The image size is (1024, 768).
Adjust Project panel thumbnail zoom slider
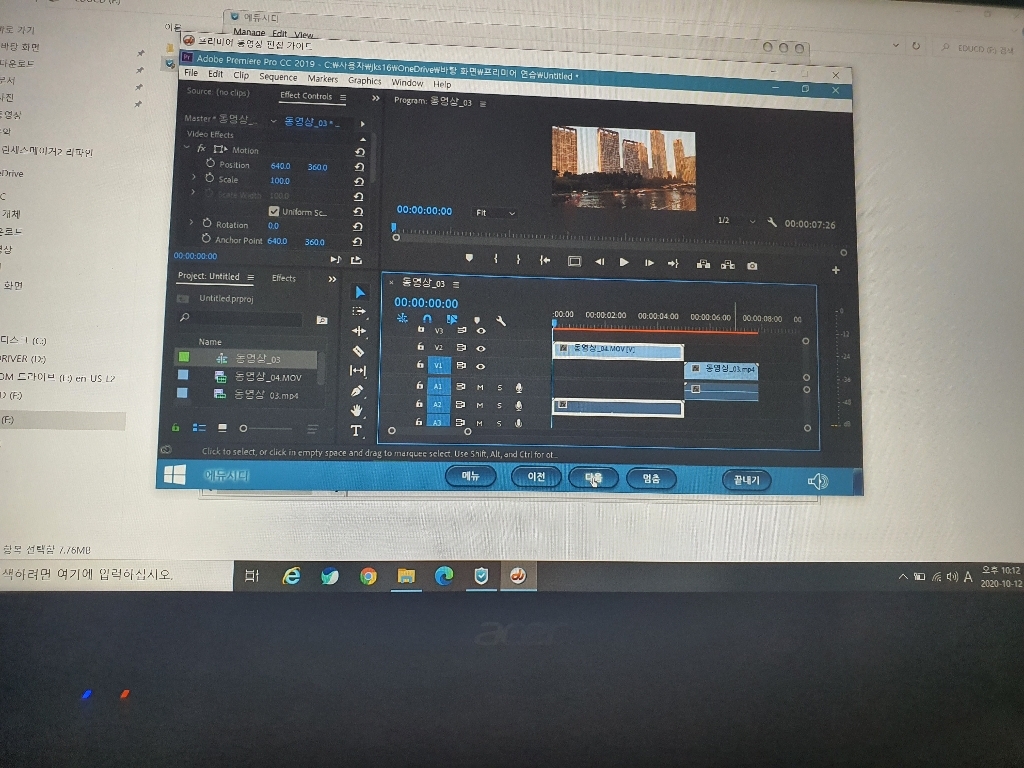coord(268,428)
